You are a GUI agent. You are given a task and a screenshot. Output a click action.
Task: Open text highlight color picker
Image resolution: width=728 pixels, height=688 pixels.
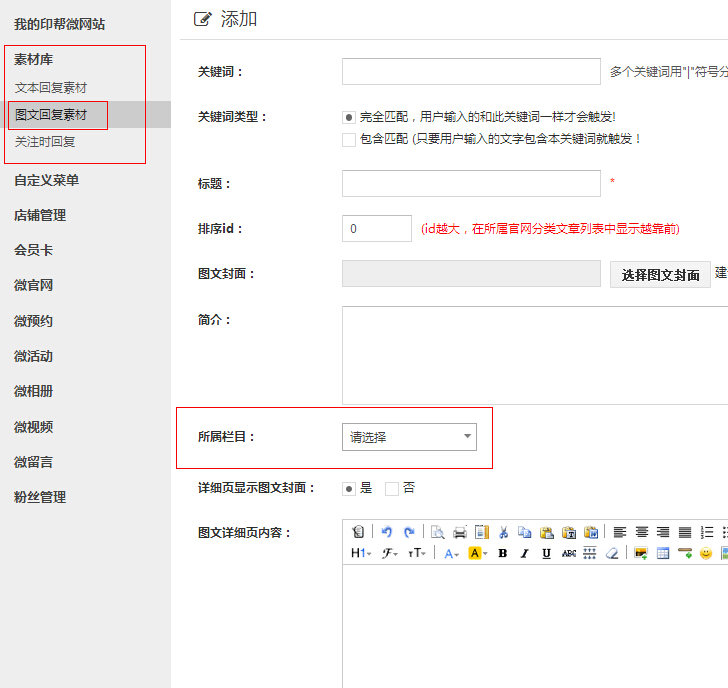(477, 553)
